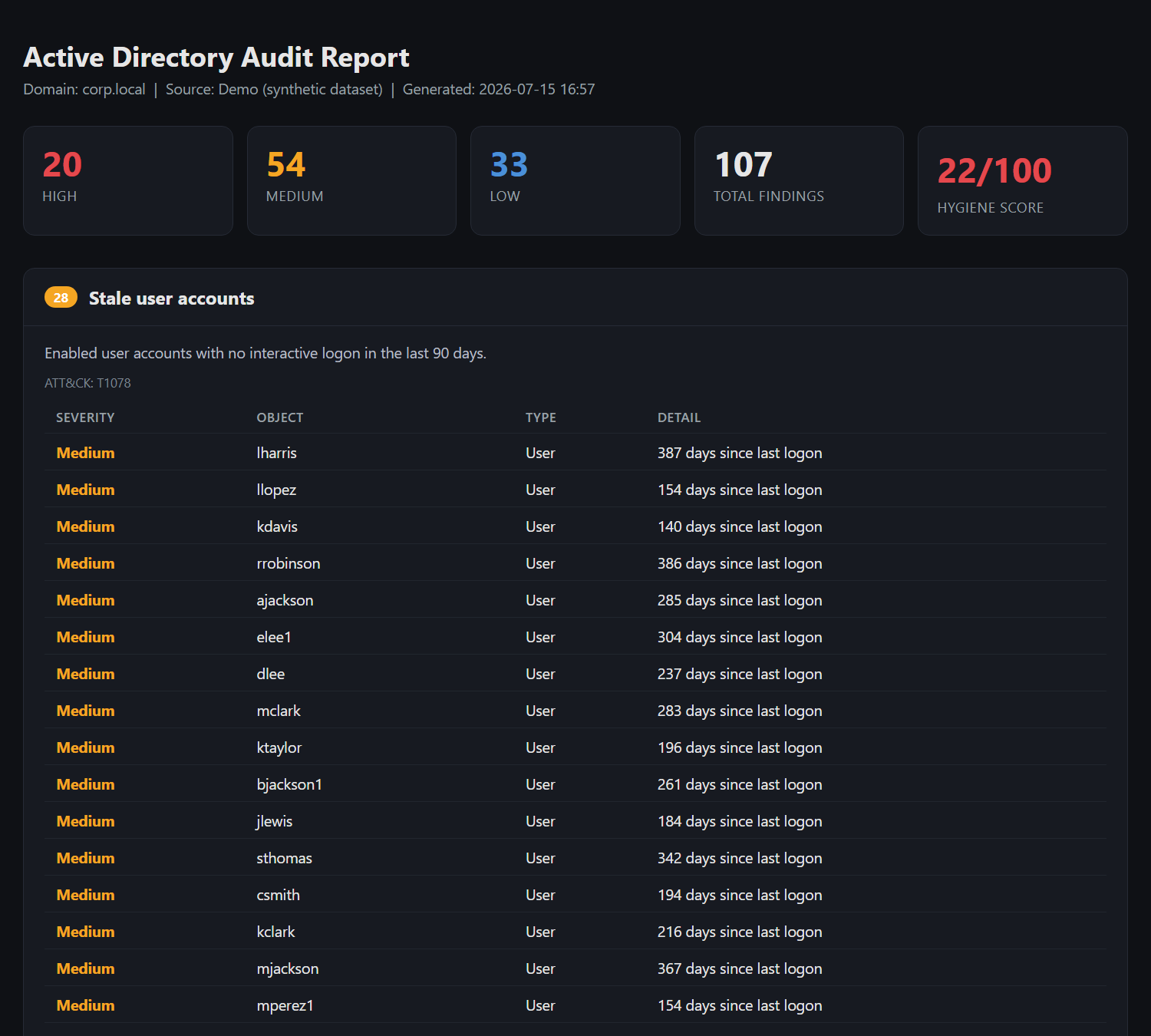Click sthomas's 342 days detail
The width and height of the screenshot is (1151, 1036).
pos(740,858)
